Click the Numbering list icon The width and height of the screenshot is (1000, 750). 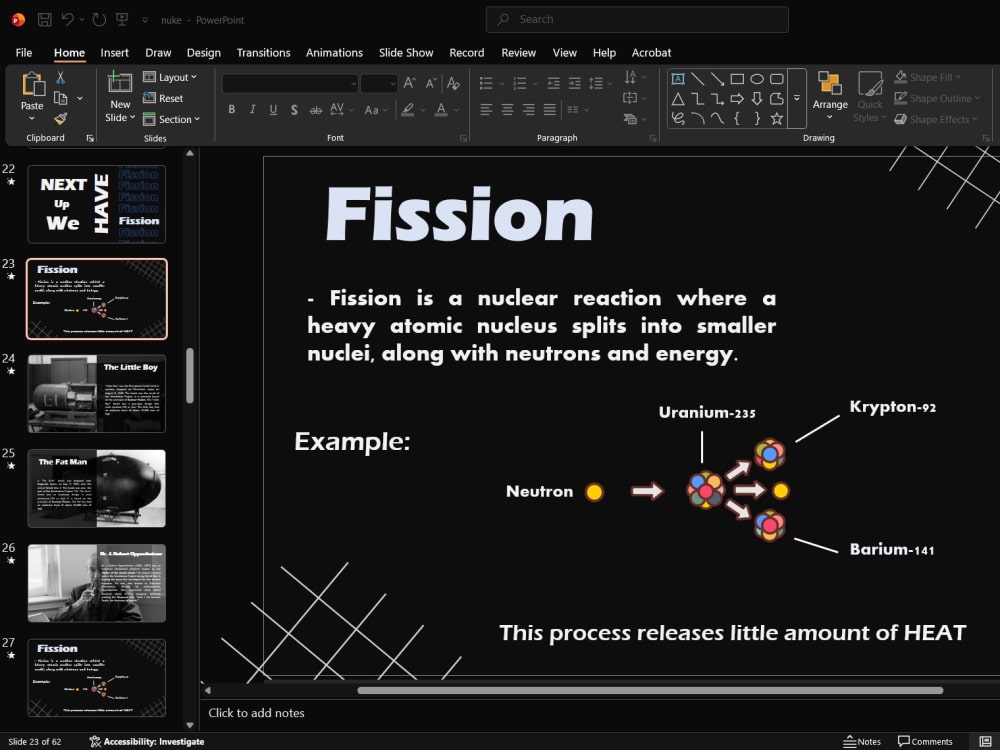520,83
